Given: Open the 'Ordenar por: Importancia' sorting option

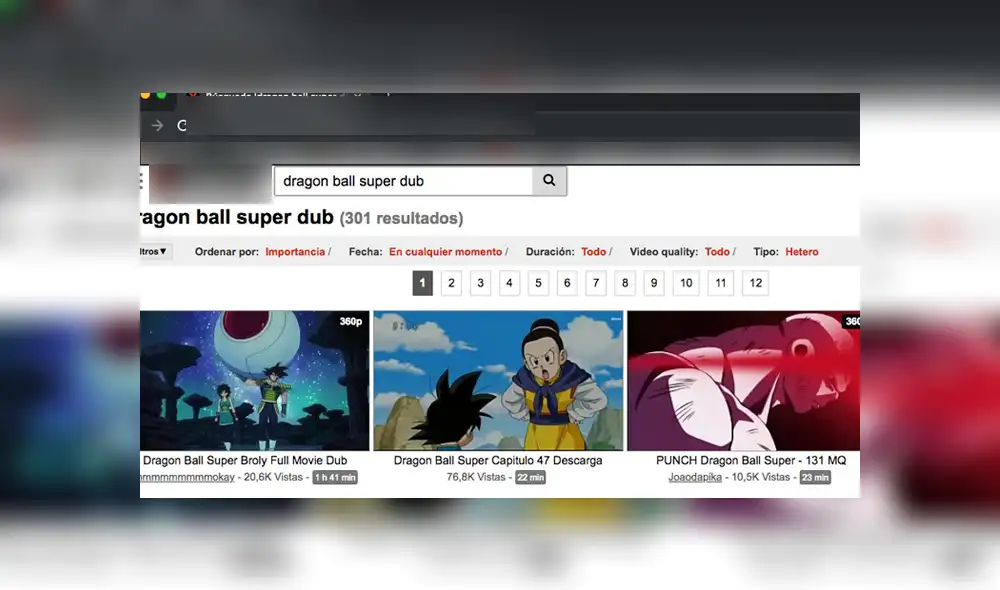Looking at the screenshot, I should (x=297, y=252).
